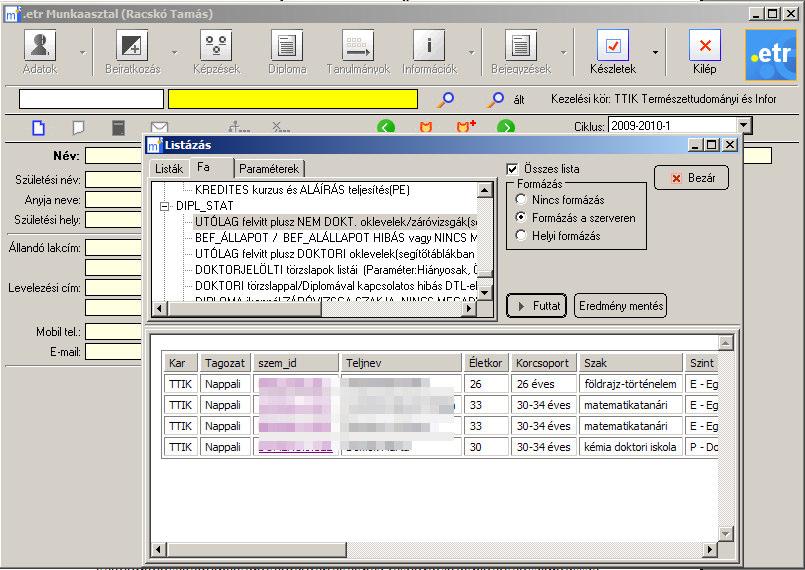
Task: Click tree list horizontal scrollbar thumb
Action: click(x=244, y=309)
